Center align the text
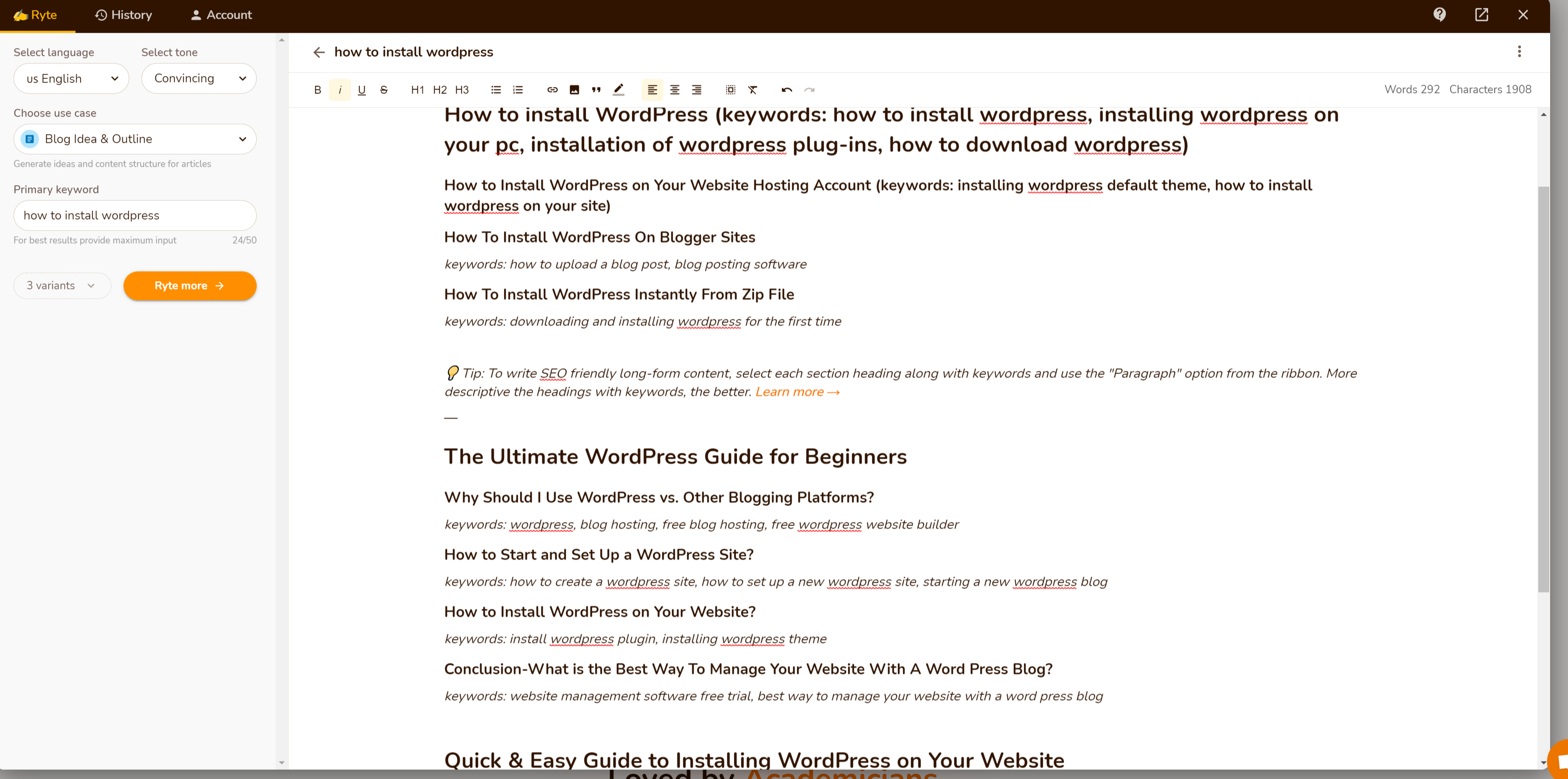The height and width of the screenshot is (779, 1568). [x=674, y=90]
